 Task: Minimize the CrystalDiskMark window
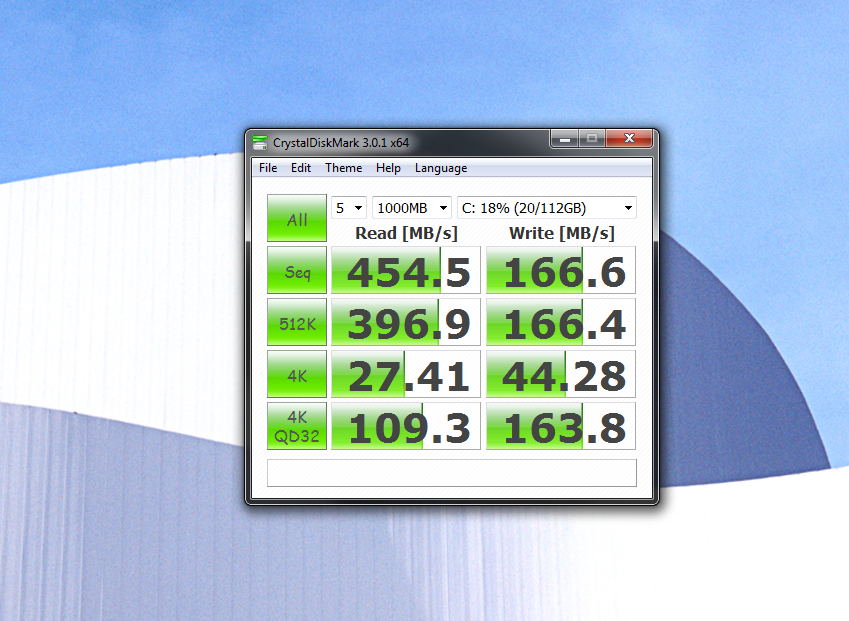565,139
